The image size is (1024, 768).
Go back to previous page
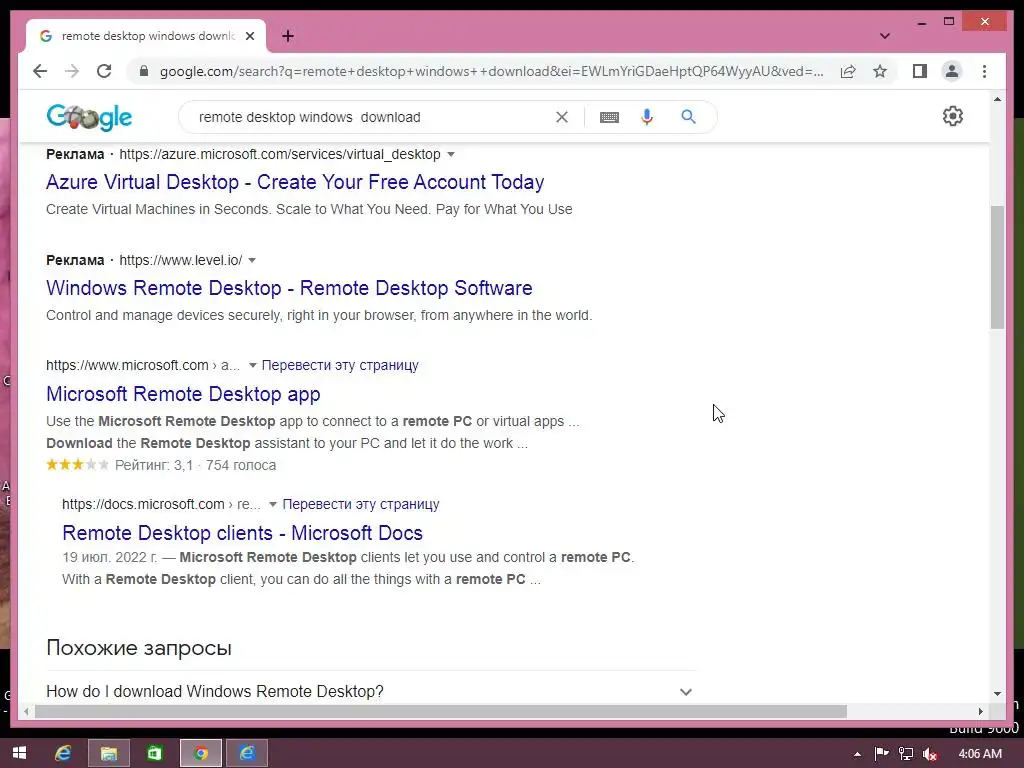pyautogui.click(x=40, y=71)
